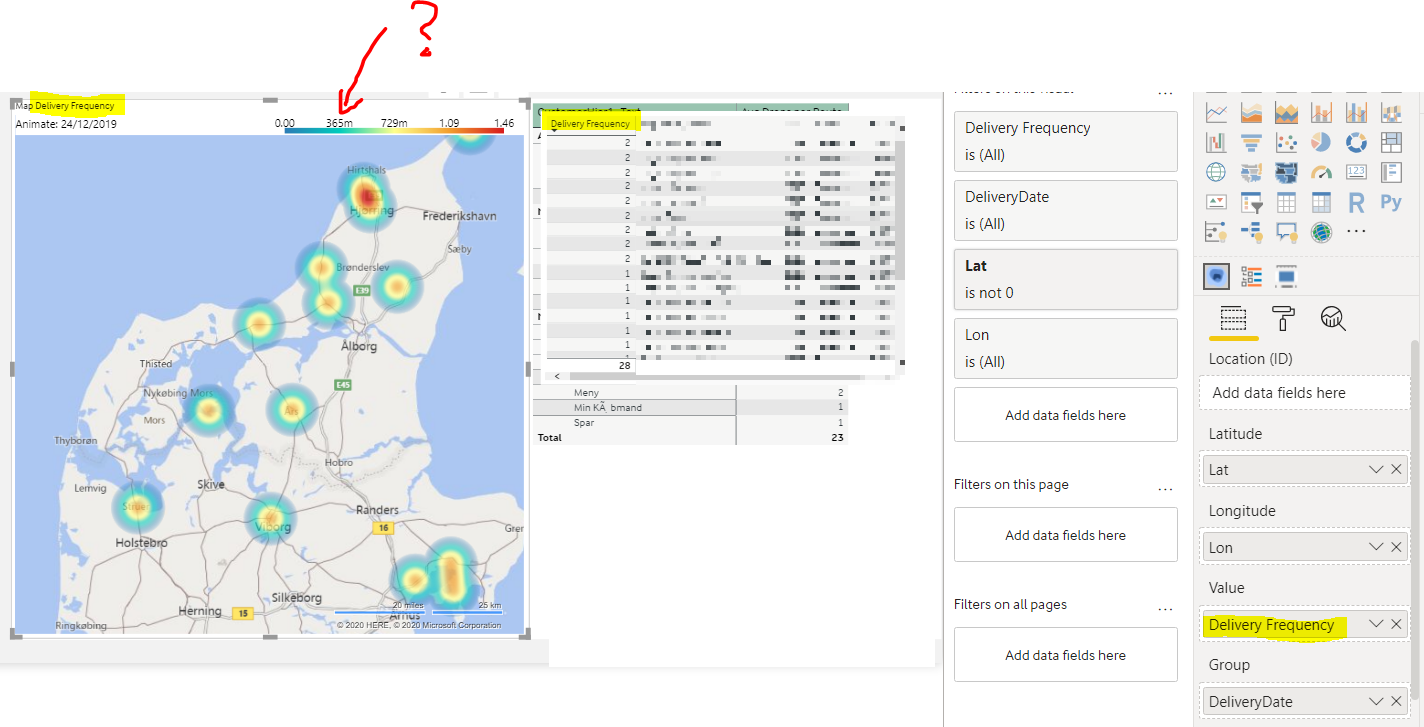Select the Slicer visual
Image resolution: width=1424 pixels, height=727 pixels.
[1251, 203]
